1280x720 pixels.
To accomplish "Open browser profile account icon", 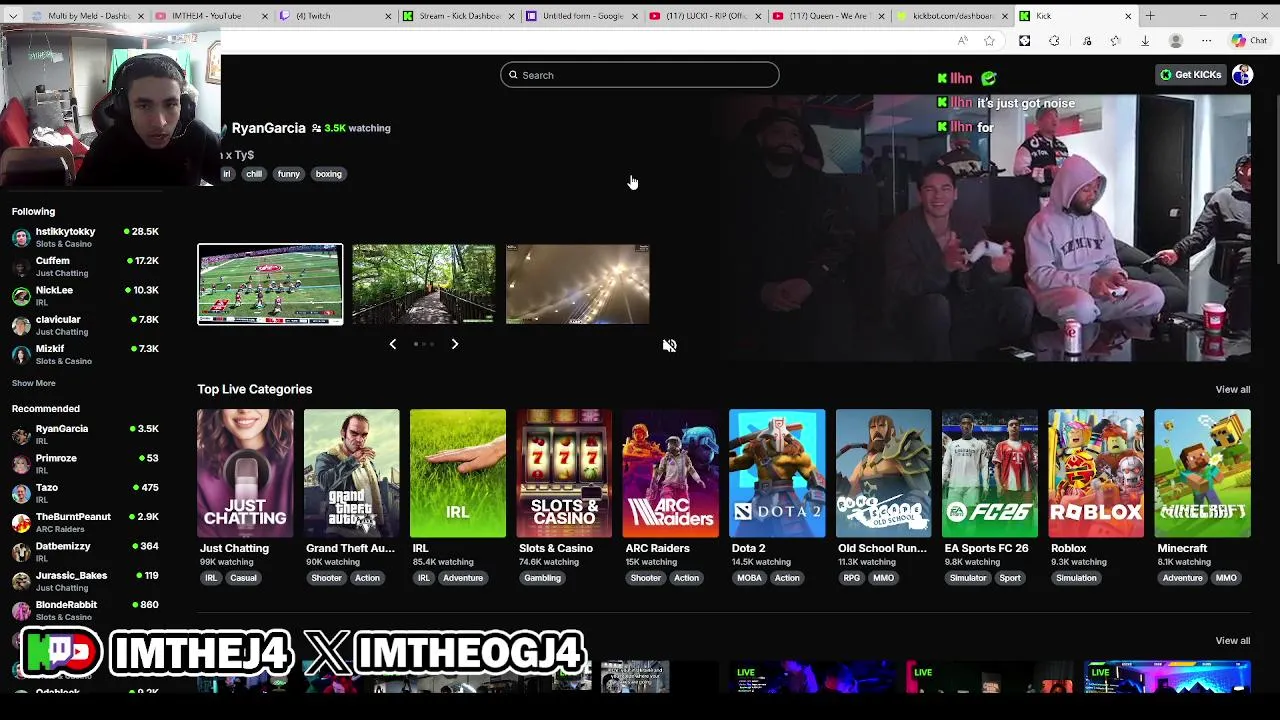I will (1176, 41).
